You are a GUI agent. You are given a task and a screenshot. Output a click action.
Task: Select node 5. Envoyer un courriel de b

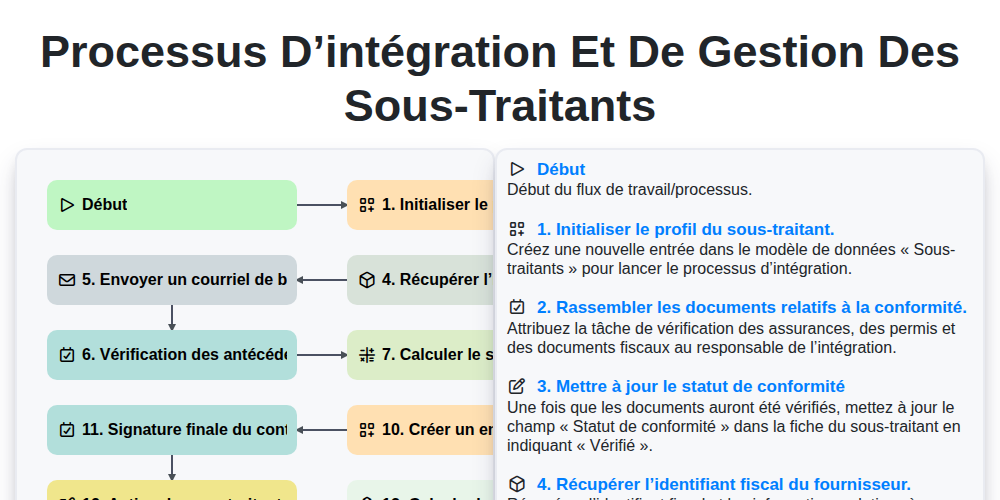point(172,280)
